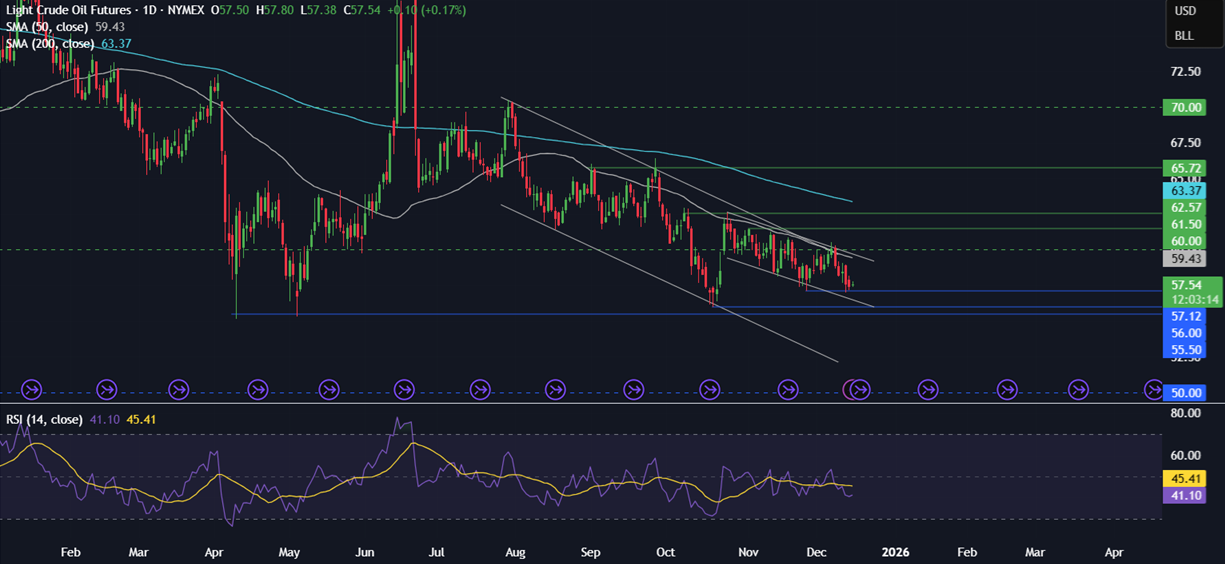Click the leftmost purple event marker icon

30,389
